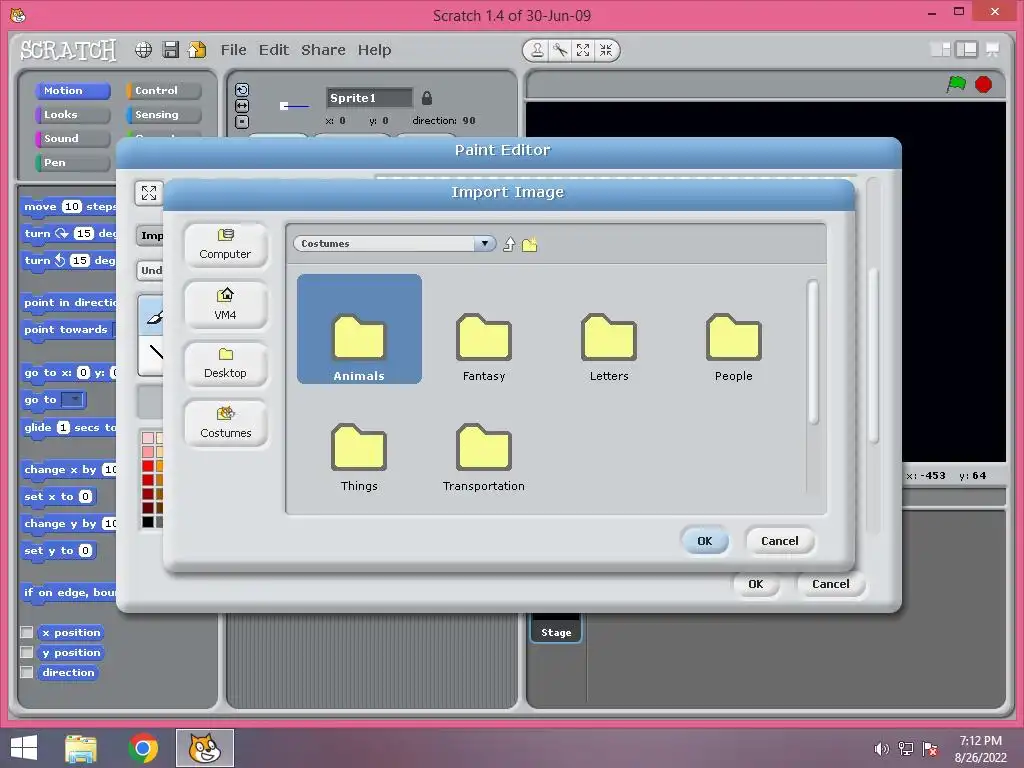Open the Fantasy costume folder
Screen dimensions: 1024x768
pyautogui.click(x=484, y=347)
